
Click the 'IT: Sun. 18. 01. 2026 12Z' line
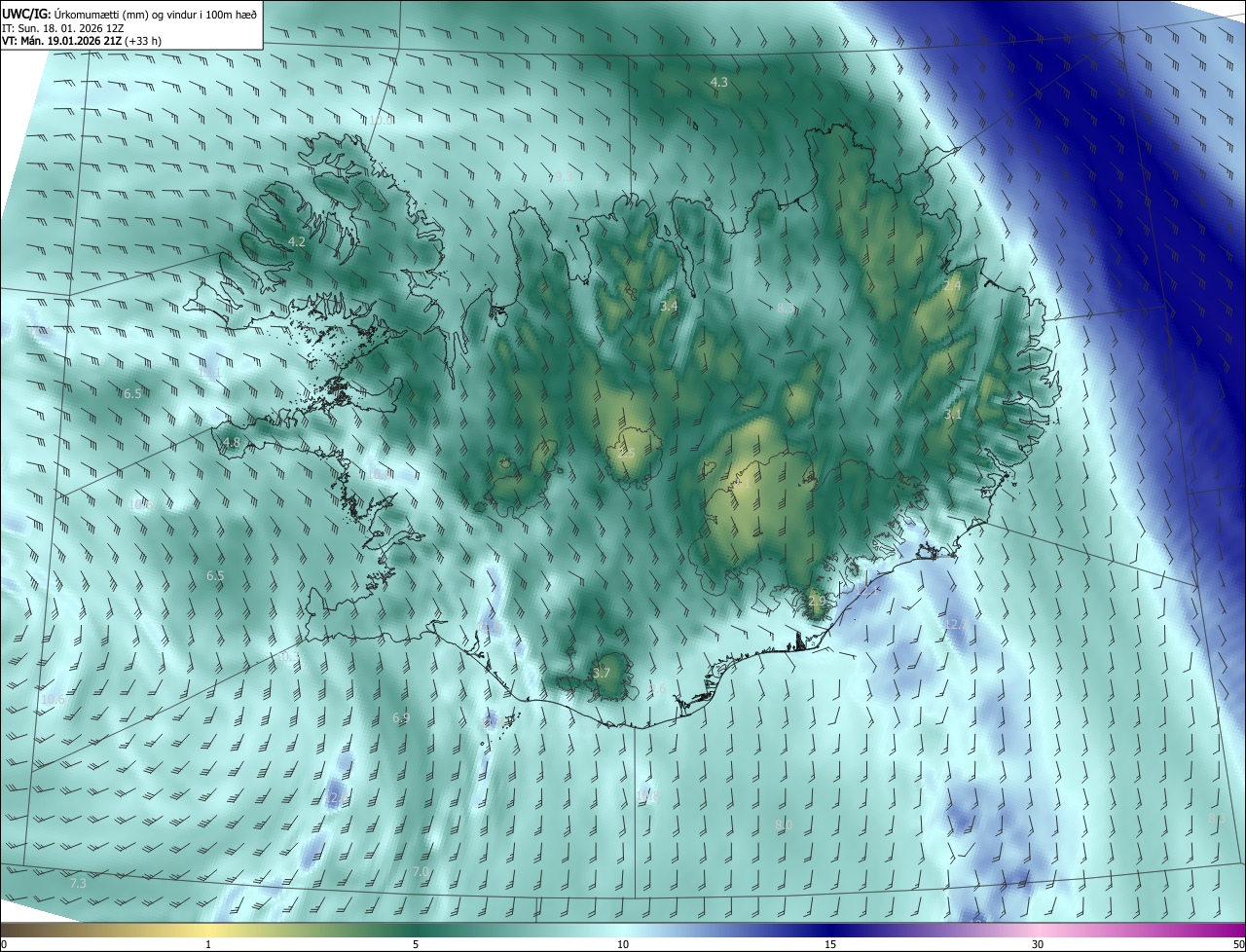point(63,28)
